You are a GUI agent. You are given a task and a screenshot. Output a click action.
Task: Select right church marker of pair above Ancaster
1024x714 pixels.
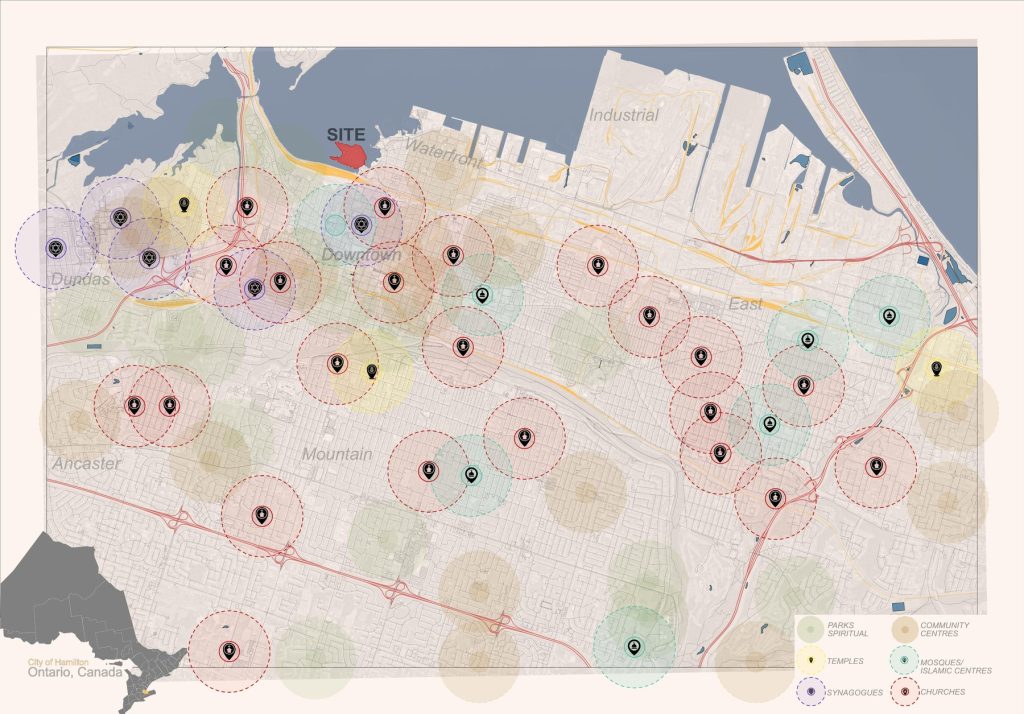click(x=170, y=406)
